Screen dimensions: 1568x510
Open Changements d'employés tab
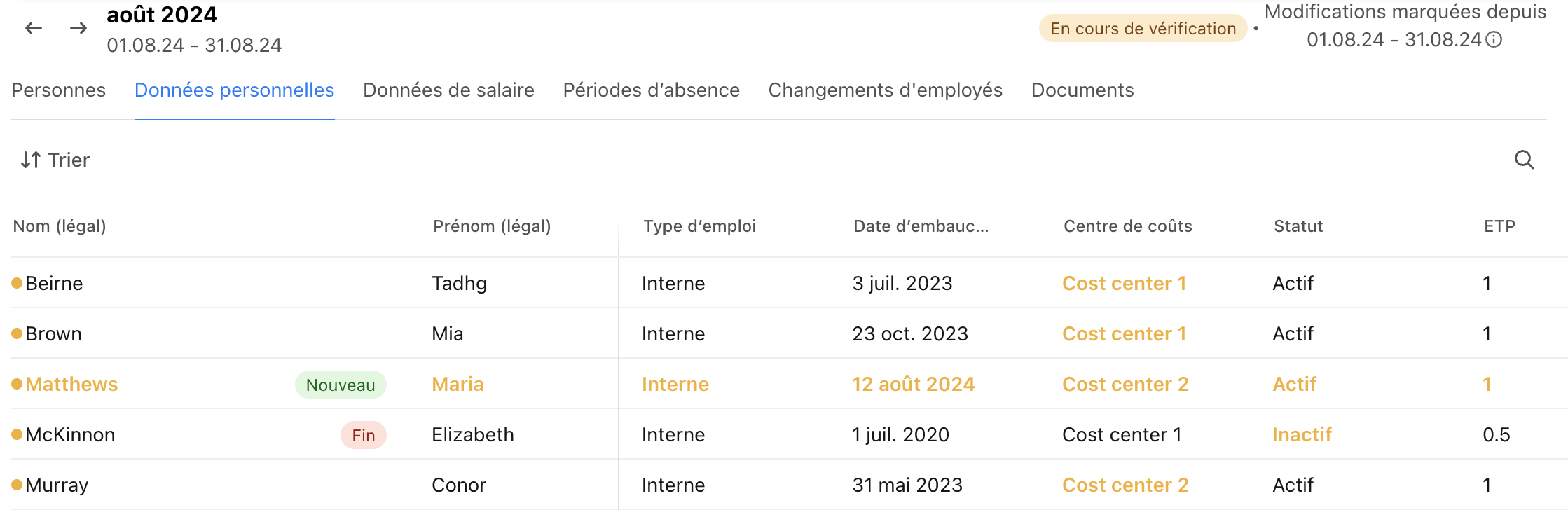pyautogui.click(x=886, y=90)
